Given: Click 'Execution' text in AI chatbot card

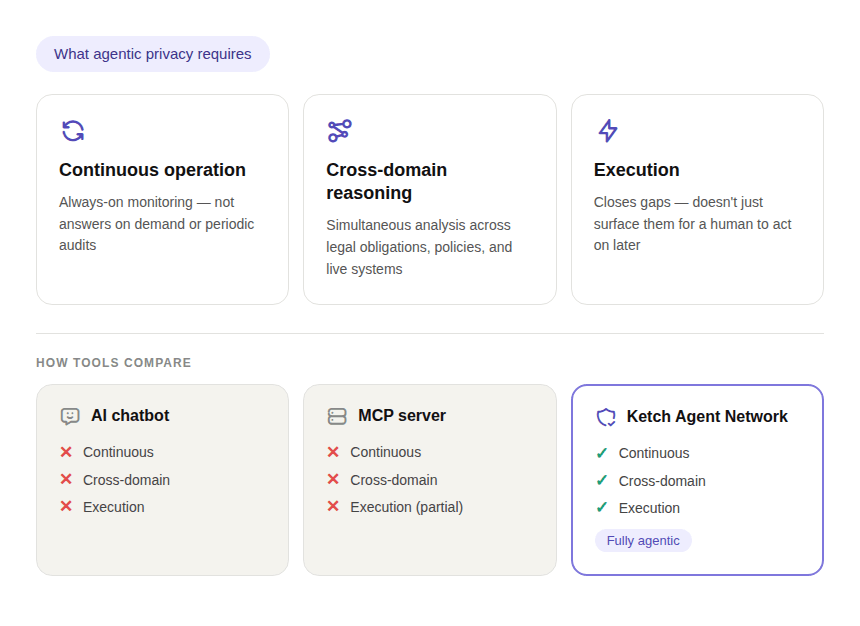Looking at the screenshot, I should click(114, 507).
